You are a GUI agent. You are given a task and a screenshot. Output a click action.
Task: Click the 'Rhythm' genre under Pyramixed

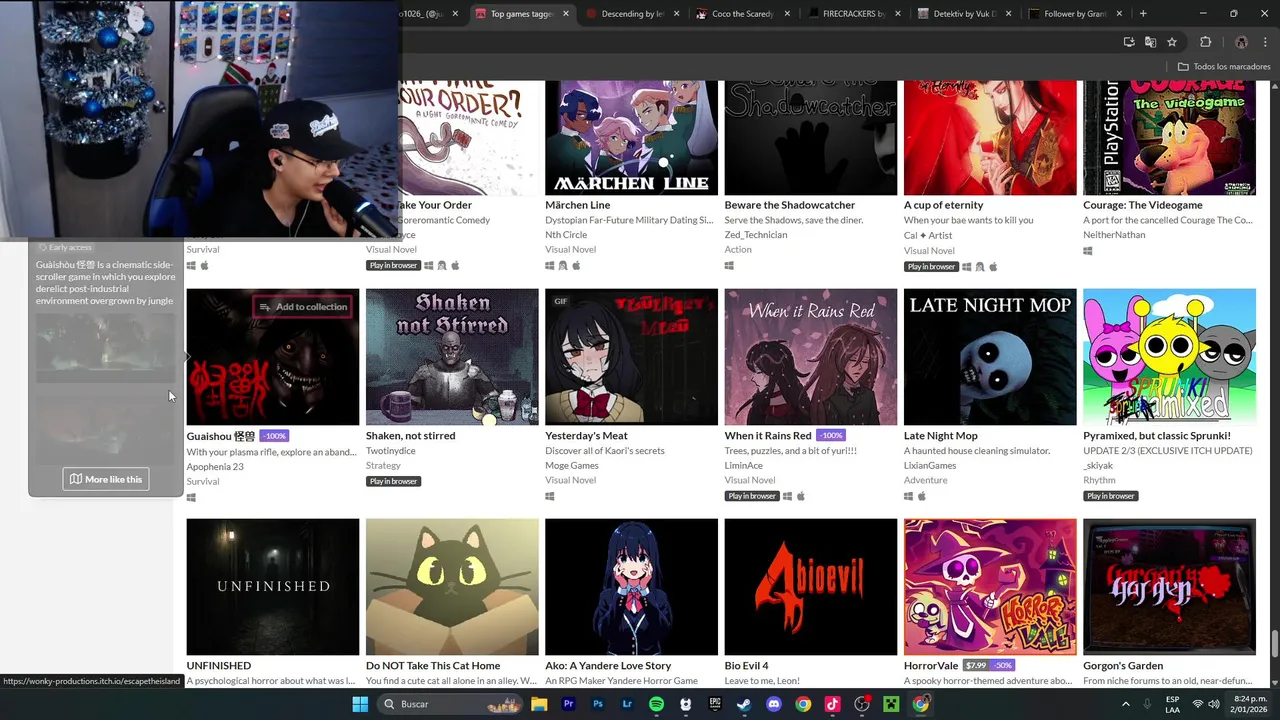pyautogui.click(x=1099, y=481)
